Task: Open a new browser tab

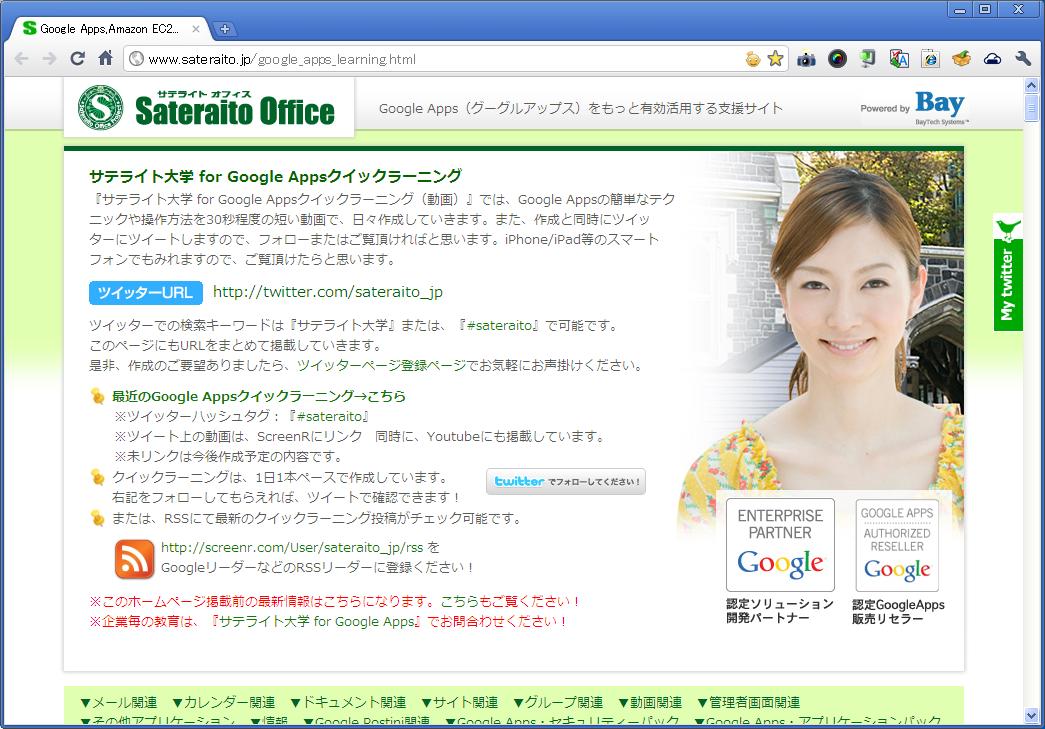Action: click(225, 28)
